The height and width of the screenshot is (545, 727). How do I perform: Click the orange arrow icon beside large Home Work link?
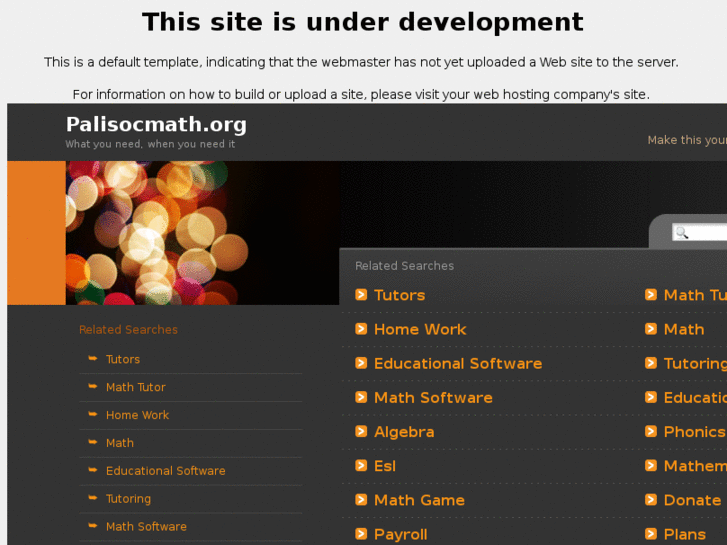[x=361, y=329]
